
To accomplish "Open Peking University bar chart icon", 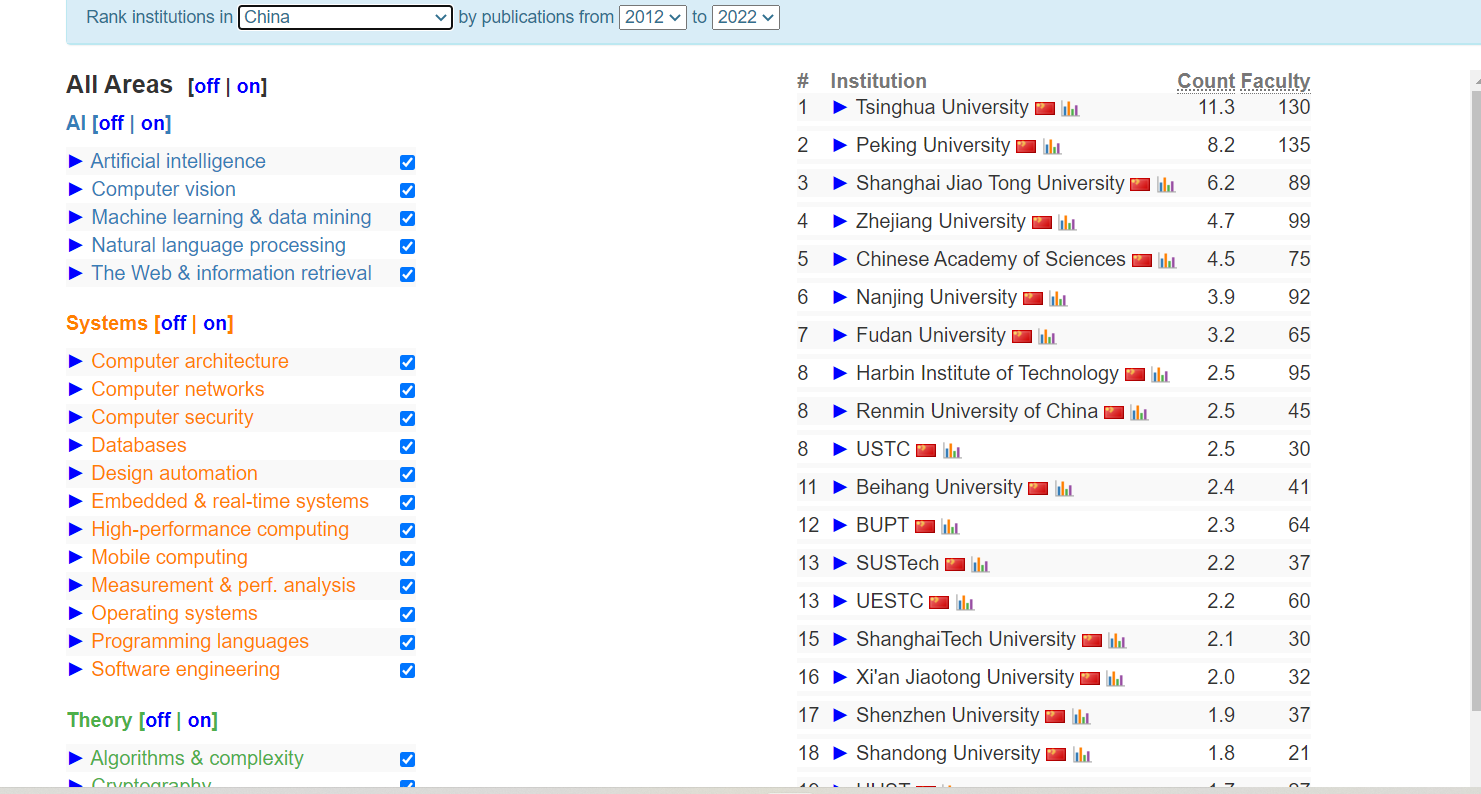I will [x=1052, y=147].
